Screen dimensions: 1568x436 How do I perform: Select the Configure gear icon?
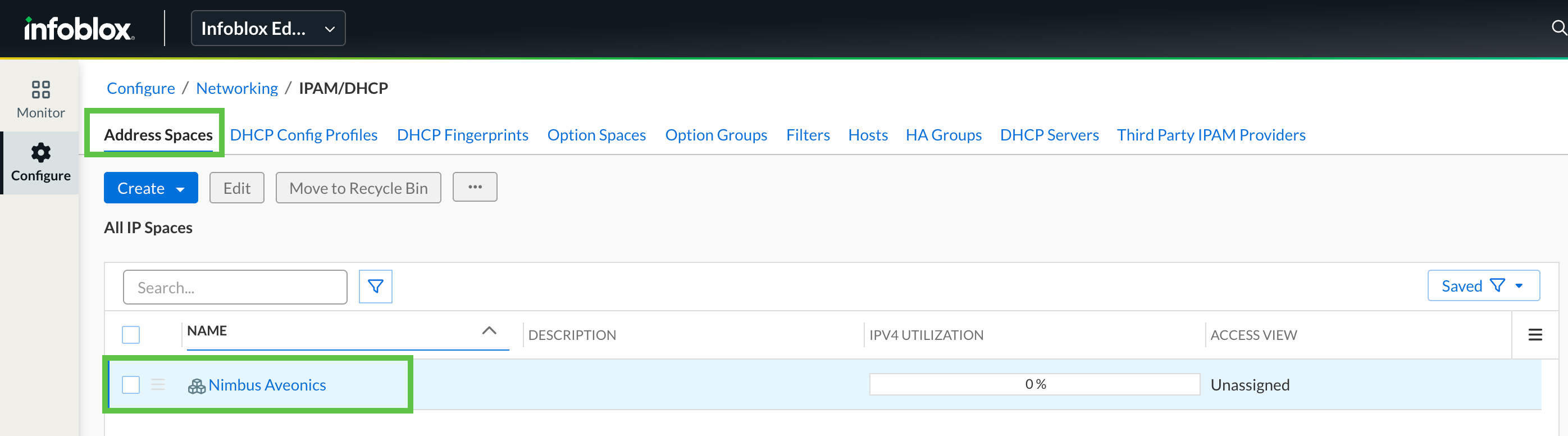coord(41,153)
